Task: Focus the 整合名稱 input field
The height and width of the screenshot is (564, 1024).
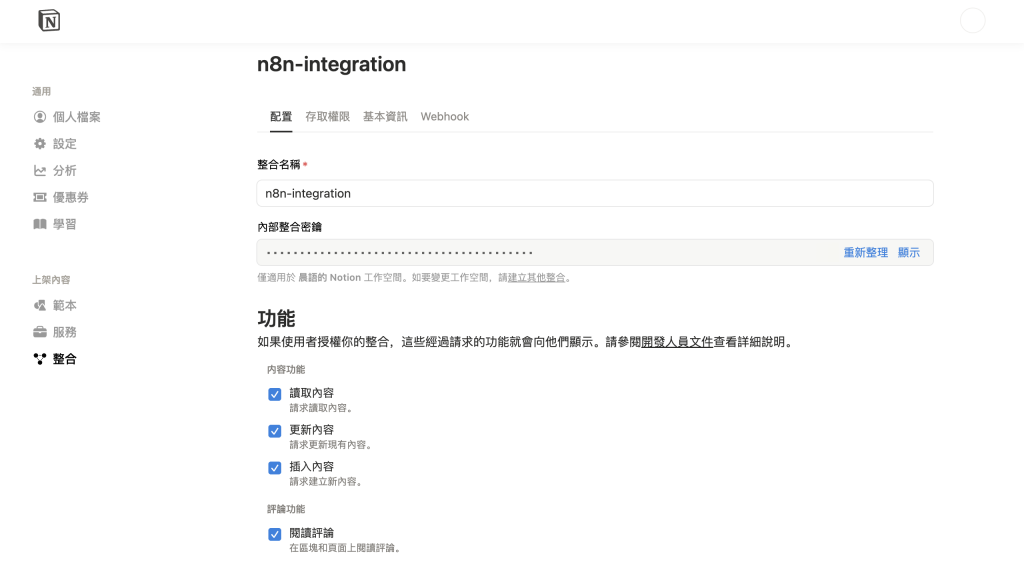Action: tap(595, 193)
